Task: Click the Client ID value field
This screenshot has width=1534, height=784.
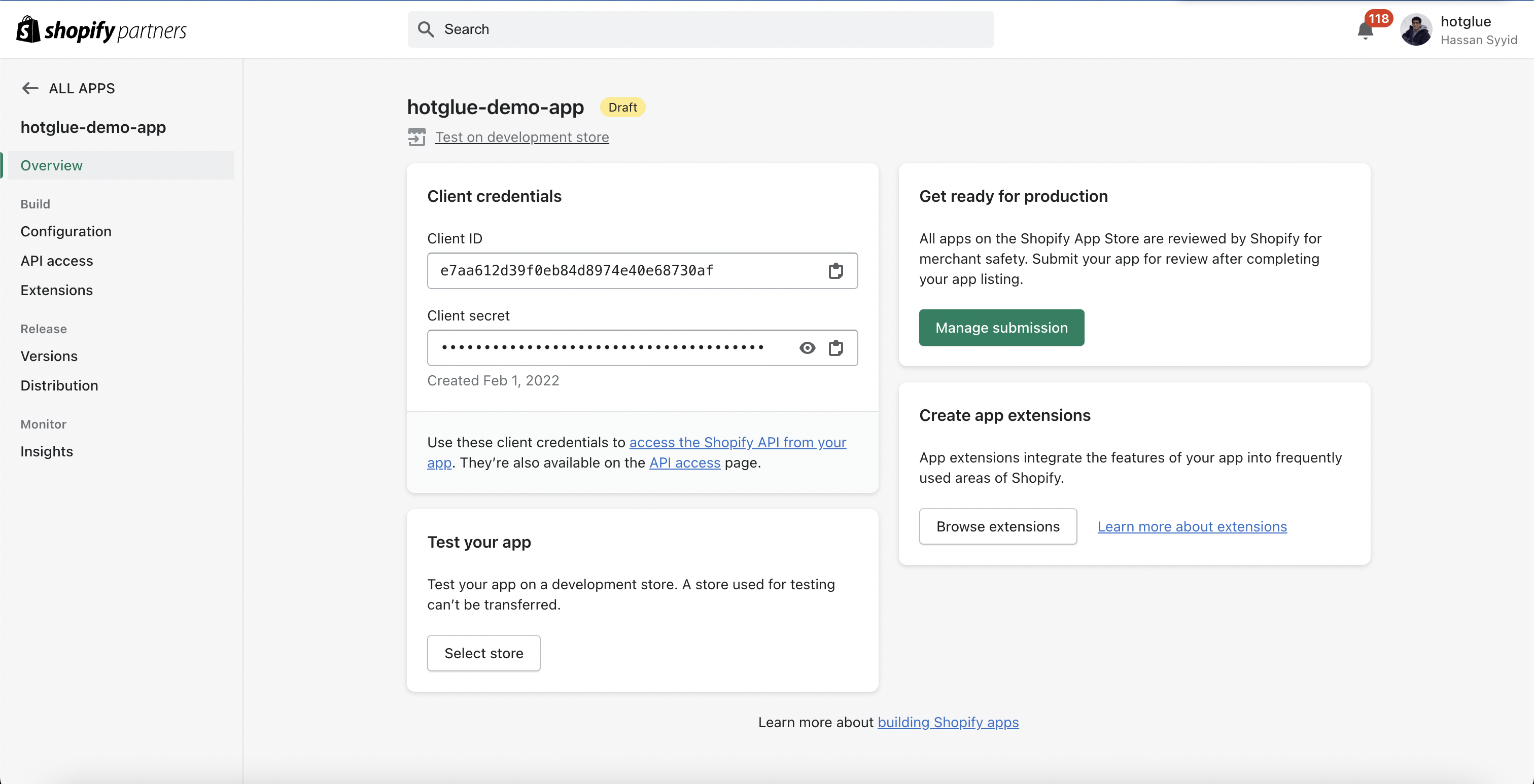Action: pyautogui.click(x=642, y=271)
